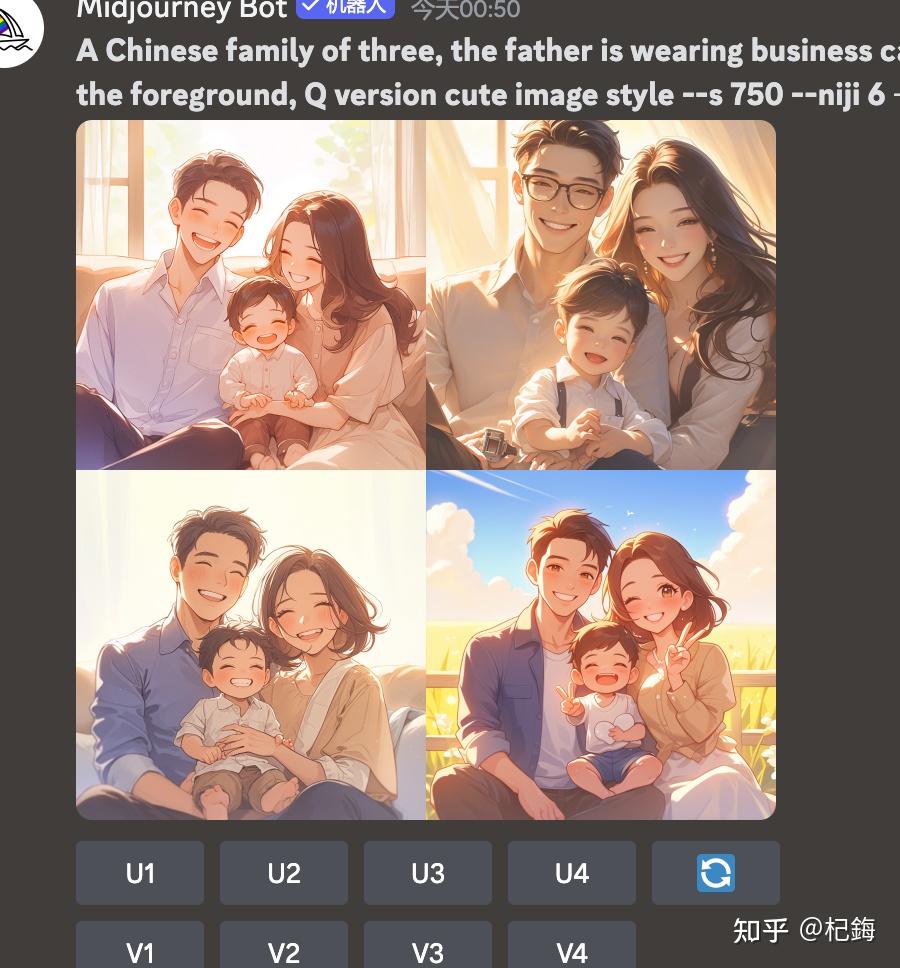The image size is (900, 968).
Task: Open top-right image of father with glasses
Action: click(601, 294)
